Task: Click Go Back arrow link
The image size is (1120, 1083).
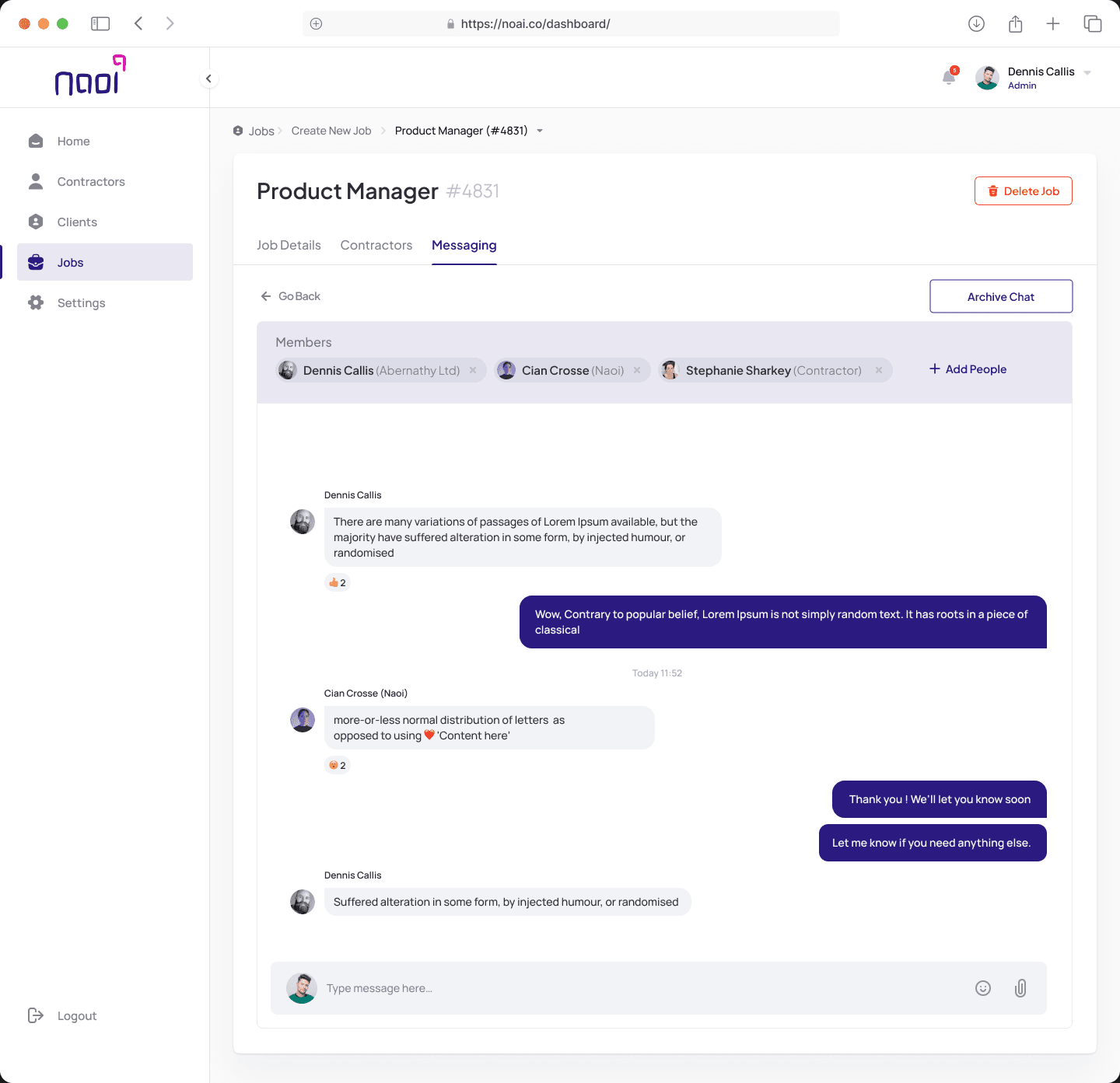Action: 290,296
